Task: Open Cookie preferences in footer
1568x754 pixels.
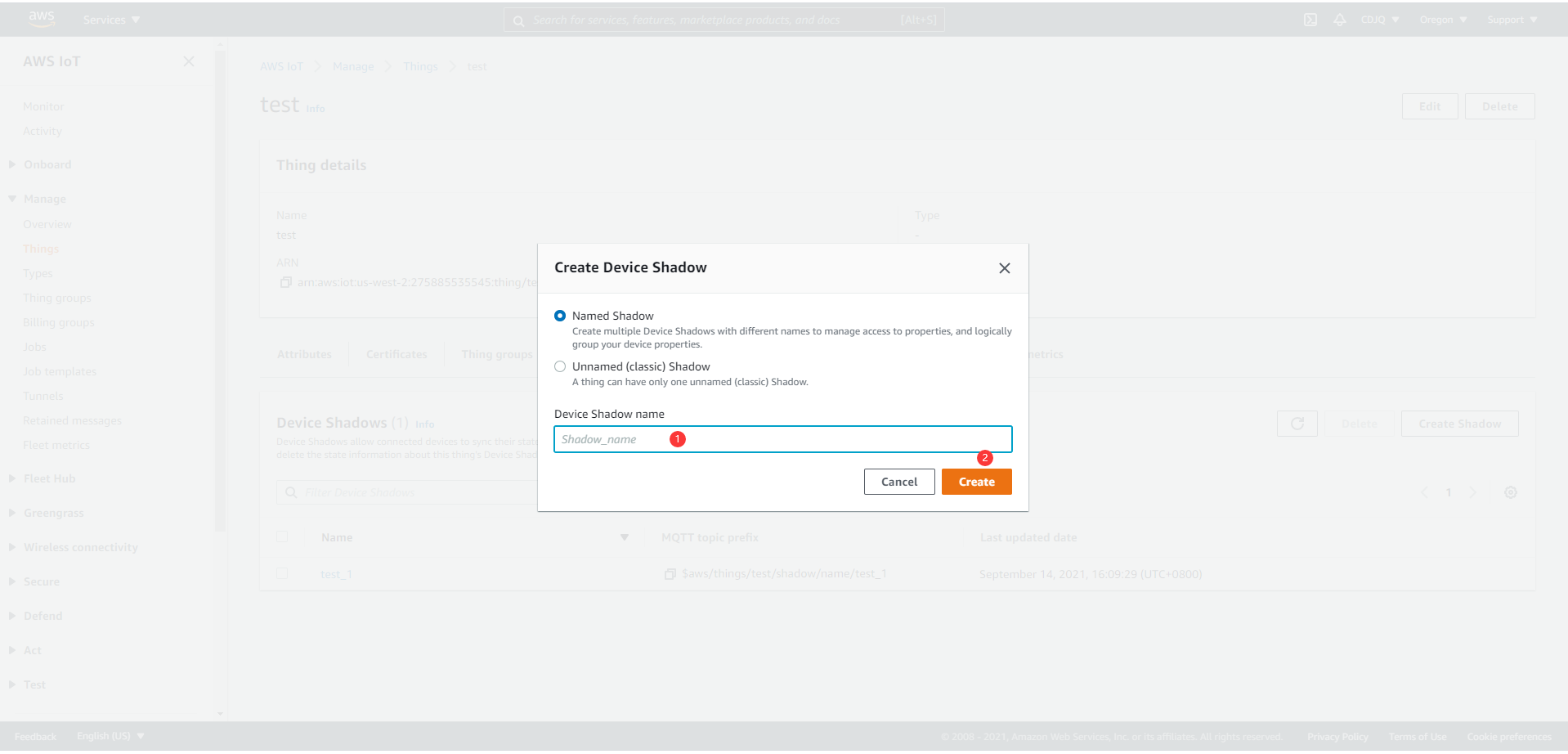Action: click(x=1508, y=737)
